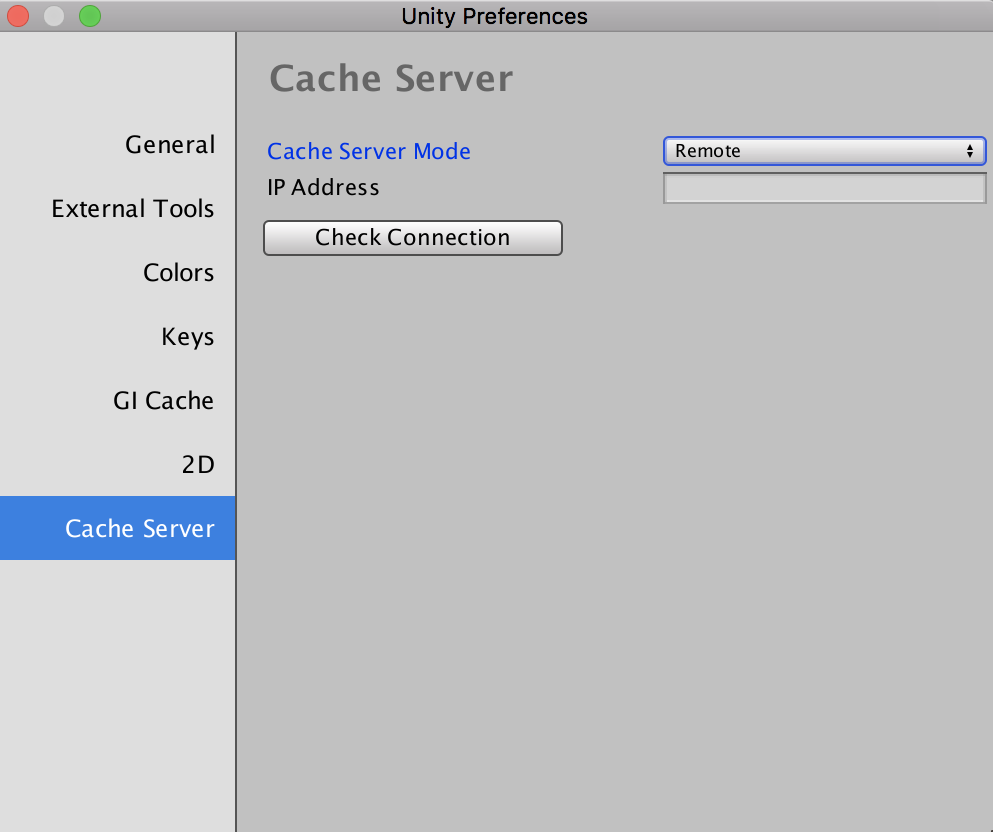Minimize the window with the yellow button
This screenshot has width=993, height=832.
click(x=54, y=16)
